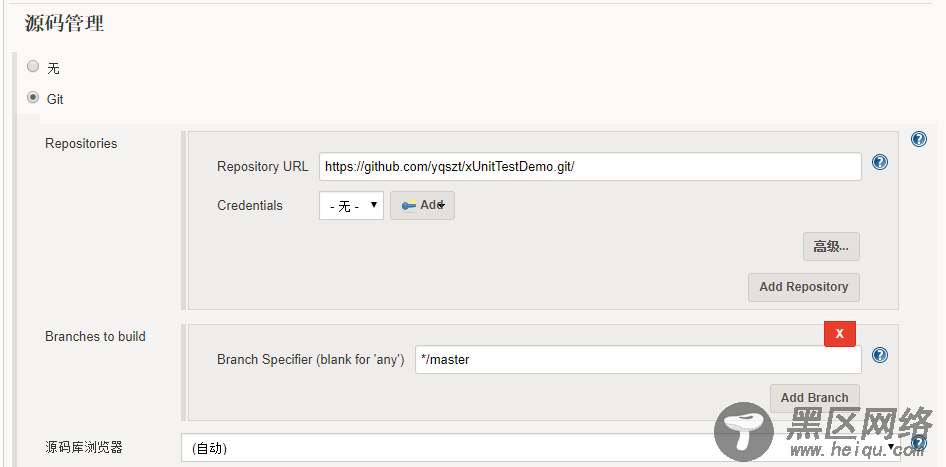Open help for the Repositories section

coord(918,139)
